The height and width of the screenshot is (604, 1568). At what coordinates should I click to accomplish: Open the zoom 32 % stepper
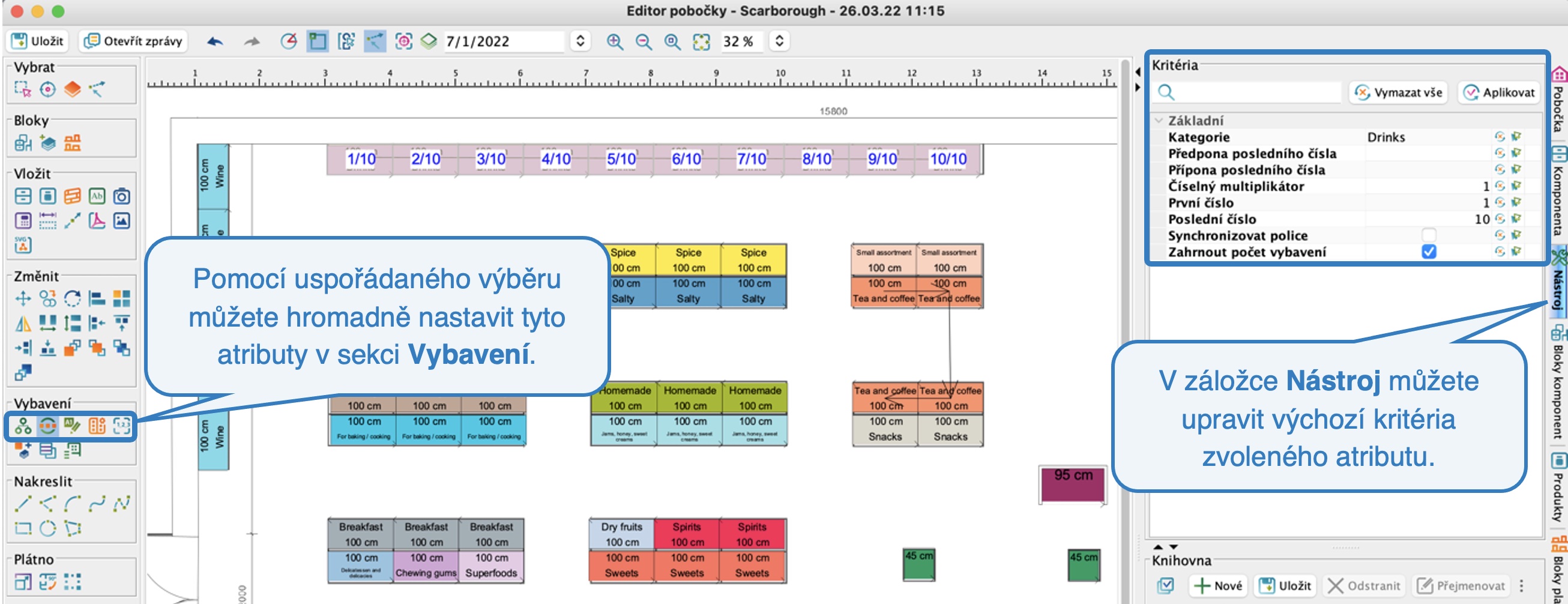pos(779,41)
